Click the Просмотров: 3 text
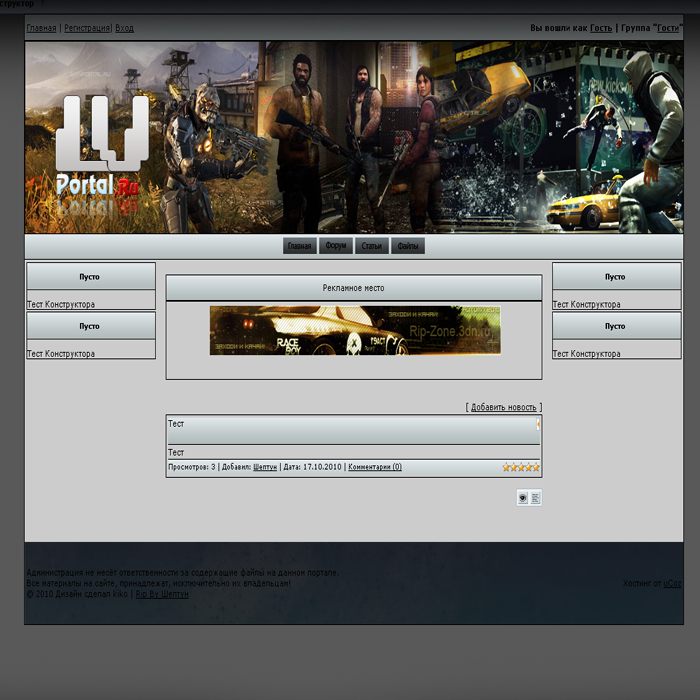 click(x=192, y=467)
